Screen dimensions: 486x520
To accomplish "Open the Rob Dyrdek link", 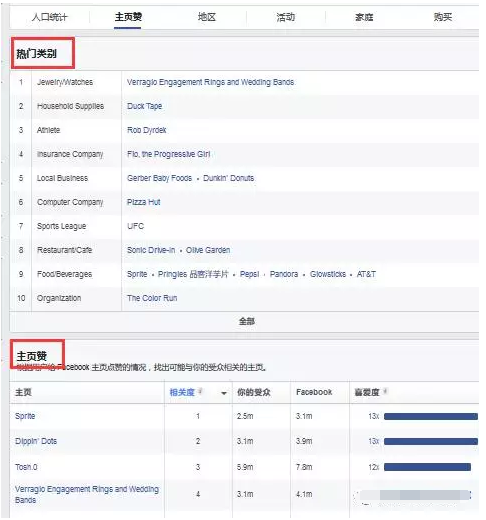I will click(x=146, y=130).
